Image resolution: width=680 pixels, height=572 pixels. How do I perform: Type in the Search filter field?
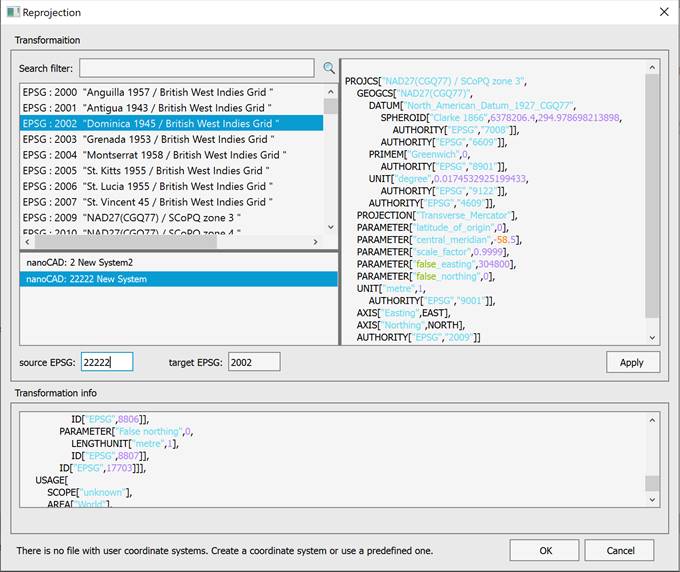click(197, 68)
